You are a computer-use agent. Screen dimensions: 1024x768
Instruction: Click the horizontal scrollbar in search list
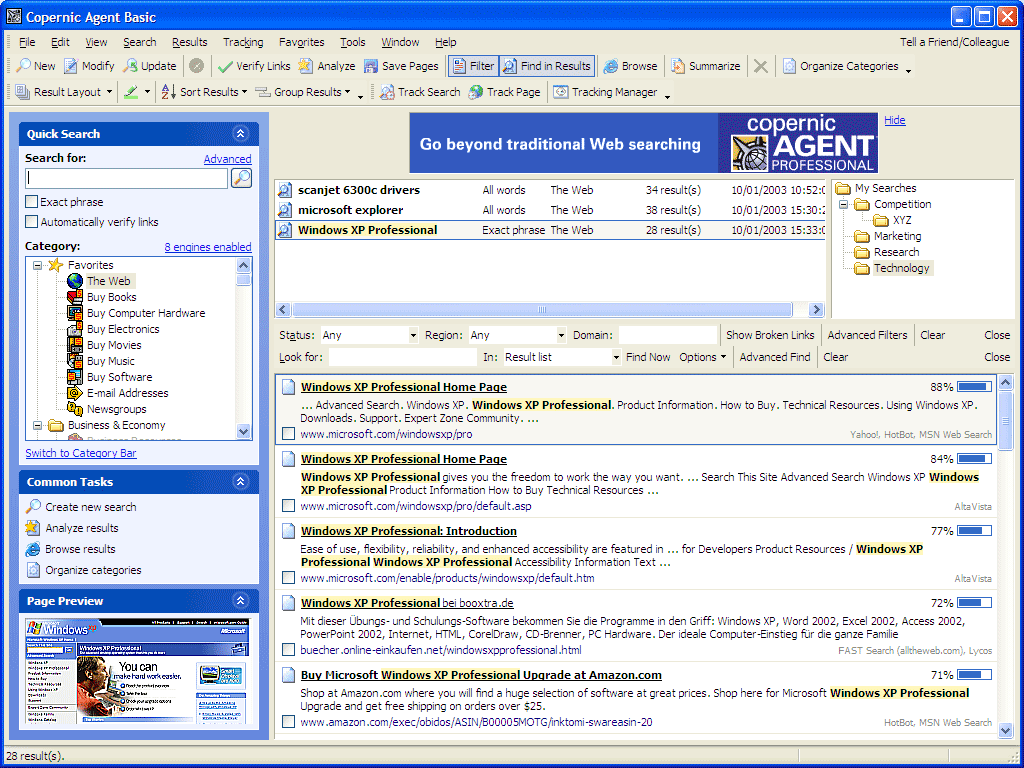point(542,310)
